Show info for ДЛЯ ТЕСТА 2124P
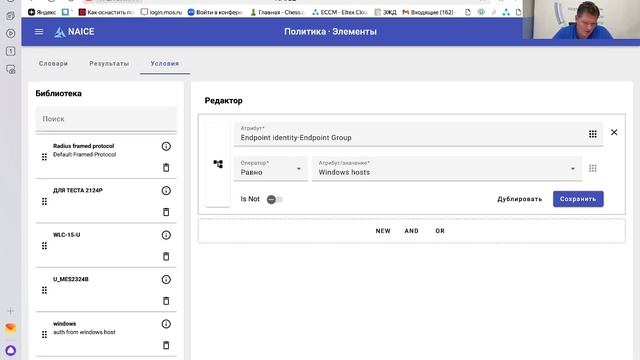Image resolution: width=640 pixels, height=360 pixels. (166, 191)
